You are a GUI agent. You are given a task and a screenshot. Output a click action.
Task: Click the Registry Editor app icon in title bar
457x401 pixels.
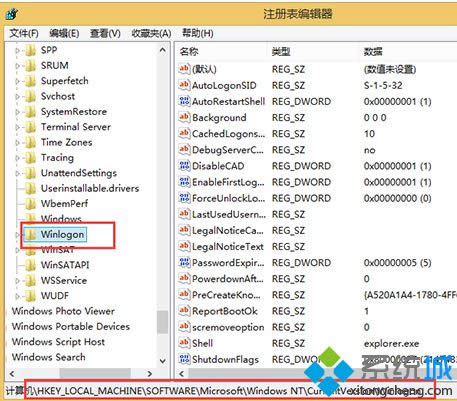12,14
